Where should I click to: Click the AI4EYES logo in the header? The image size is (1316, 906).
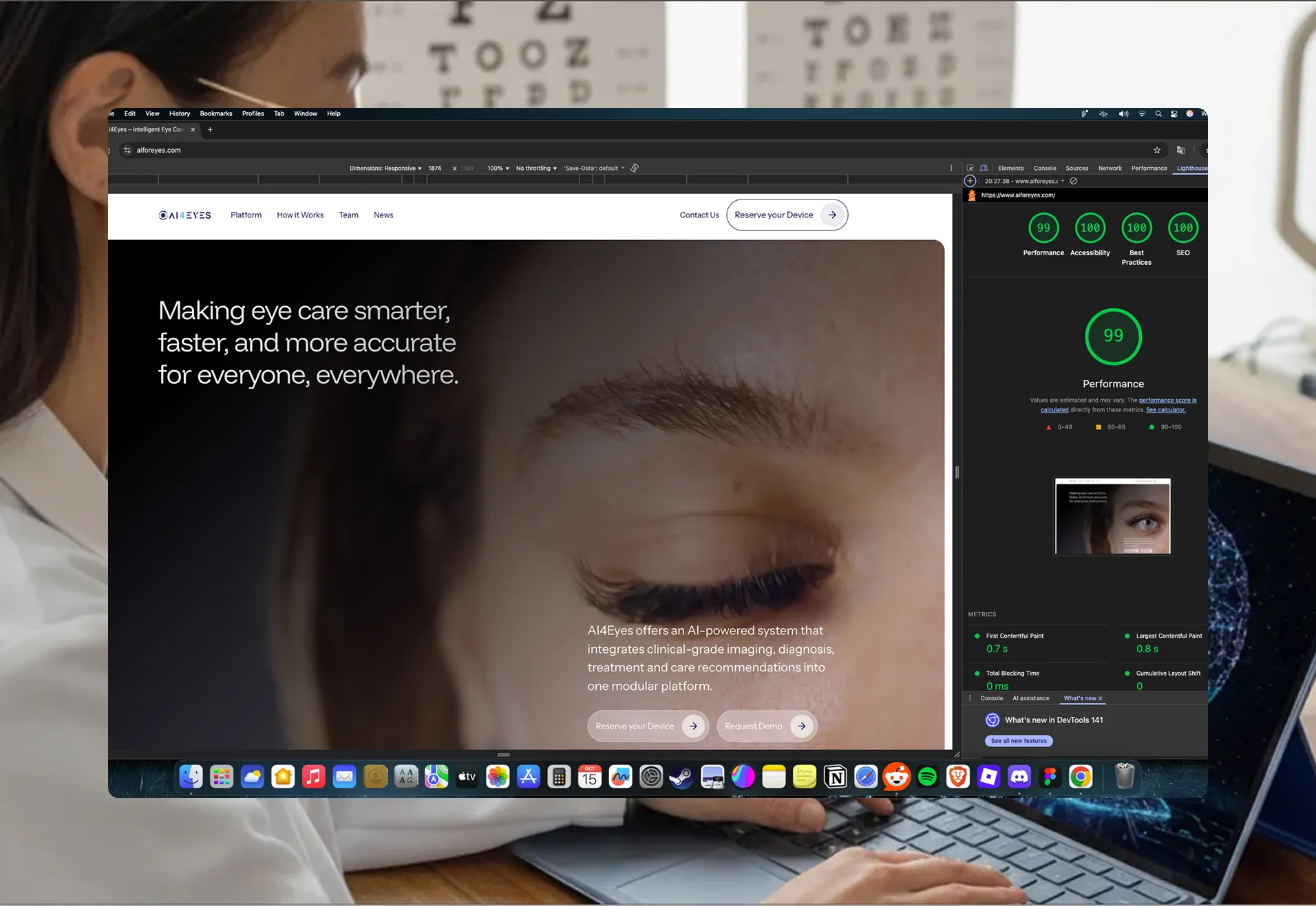tap(184, 215)
